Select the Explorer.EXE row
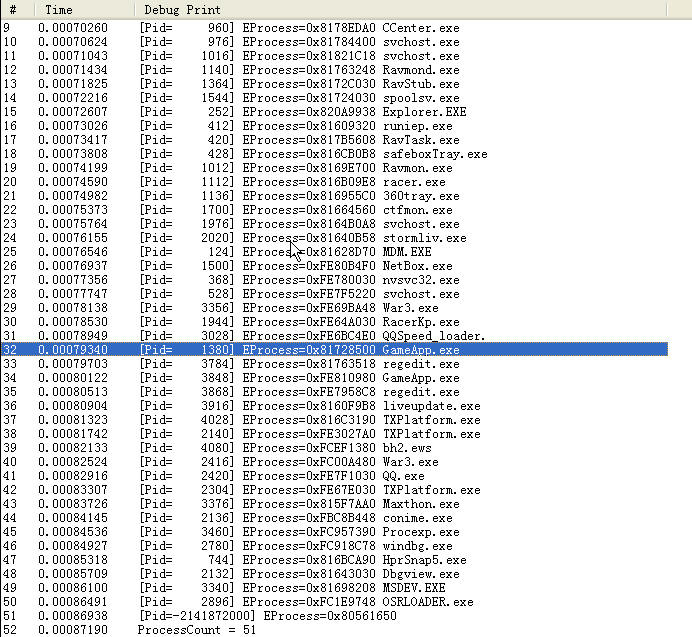The image size is (692, 637). pyautogui.click(x=335, y=112)
